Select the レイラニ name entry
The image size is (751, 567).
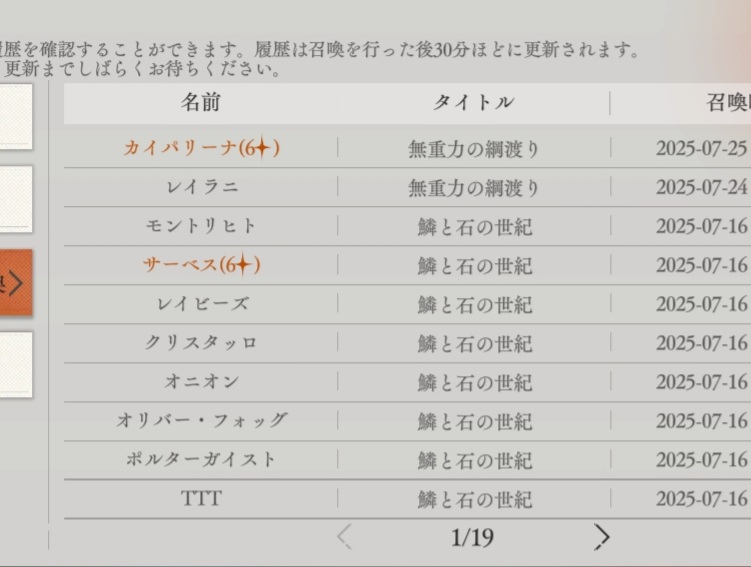pyautogui.click(x=201, y=187)
